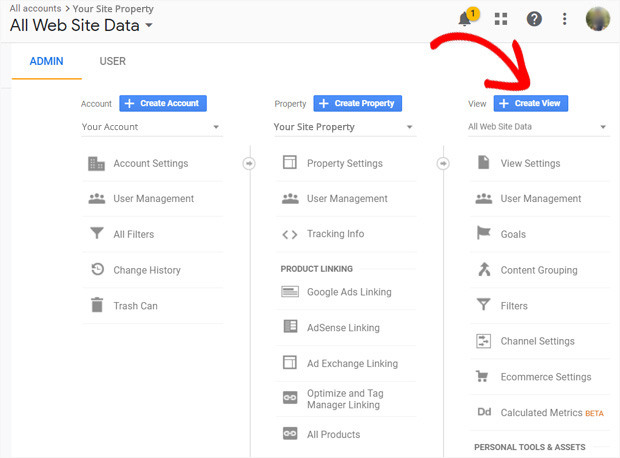Open the three-dot more options menu
The image size is (620, 458).
(565, 19)
